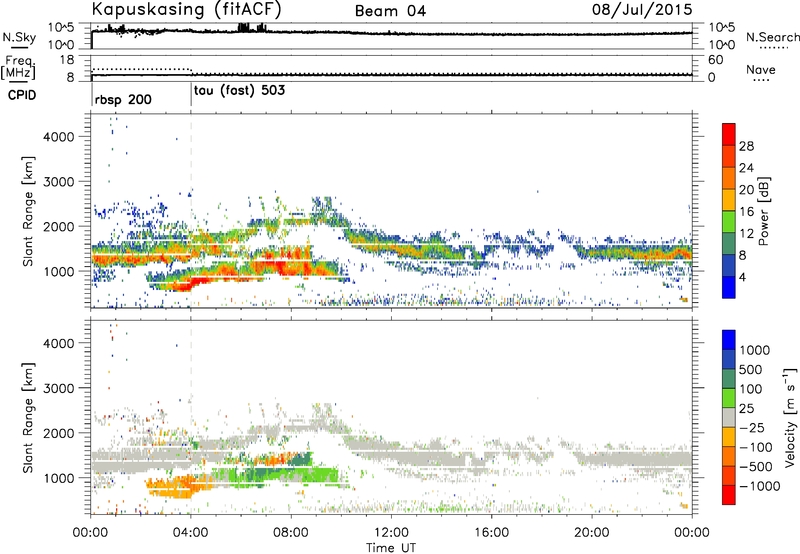Screen dimensions: 800x554
Task: Click the '18' frequency axis value
Action: pyautogui.click(x=66, y=60)
